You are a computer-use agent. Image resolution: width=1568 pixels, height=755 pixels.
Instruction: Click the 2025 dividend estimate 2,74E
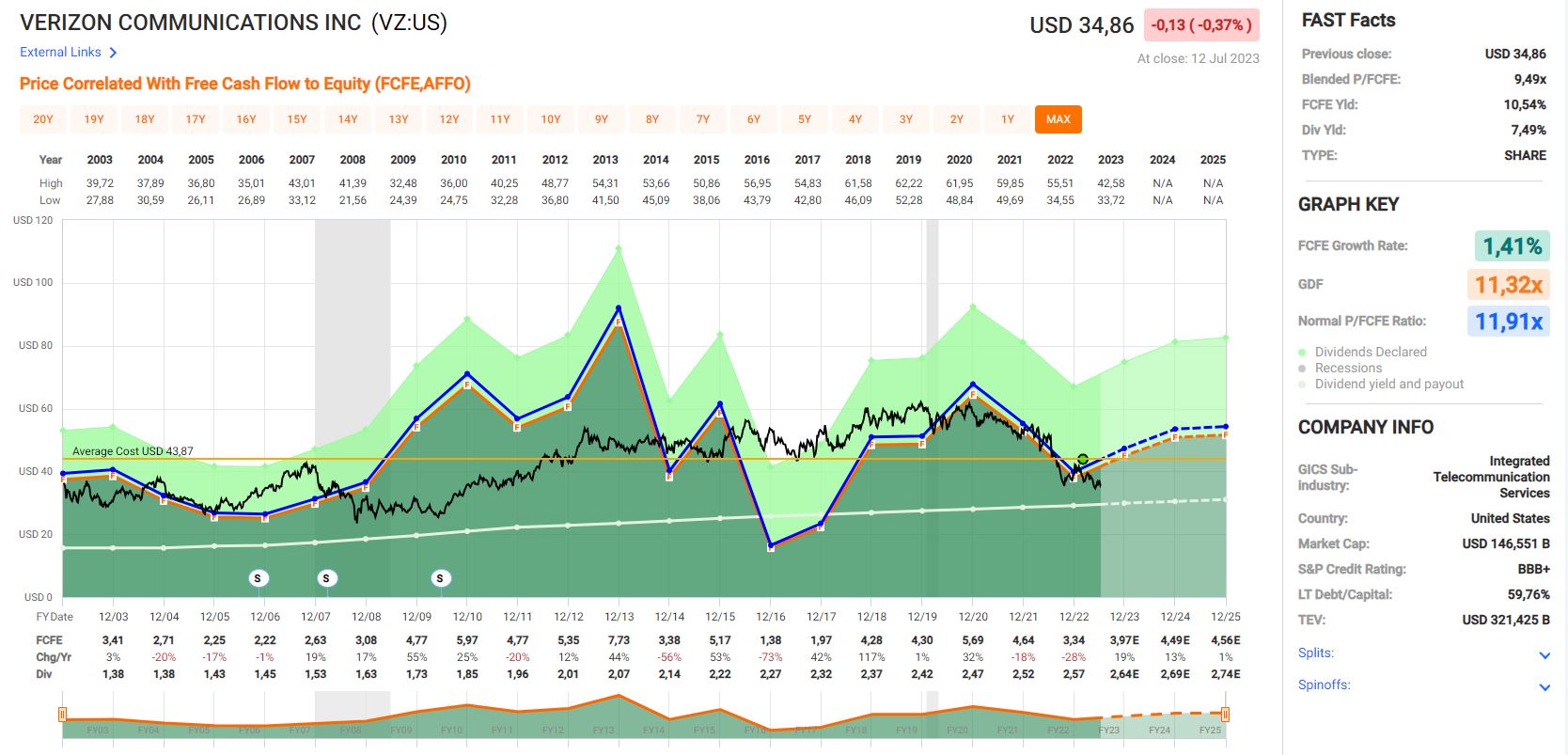1226,674
